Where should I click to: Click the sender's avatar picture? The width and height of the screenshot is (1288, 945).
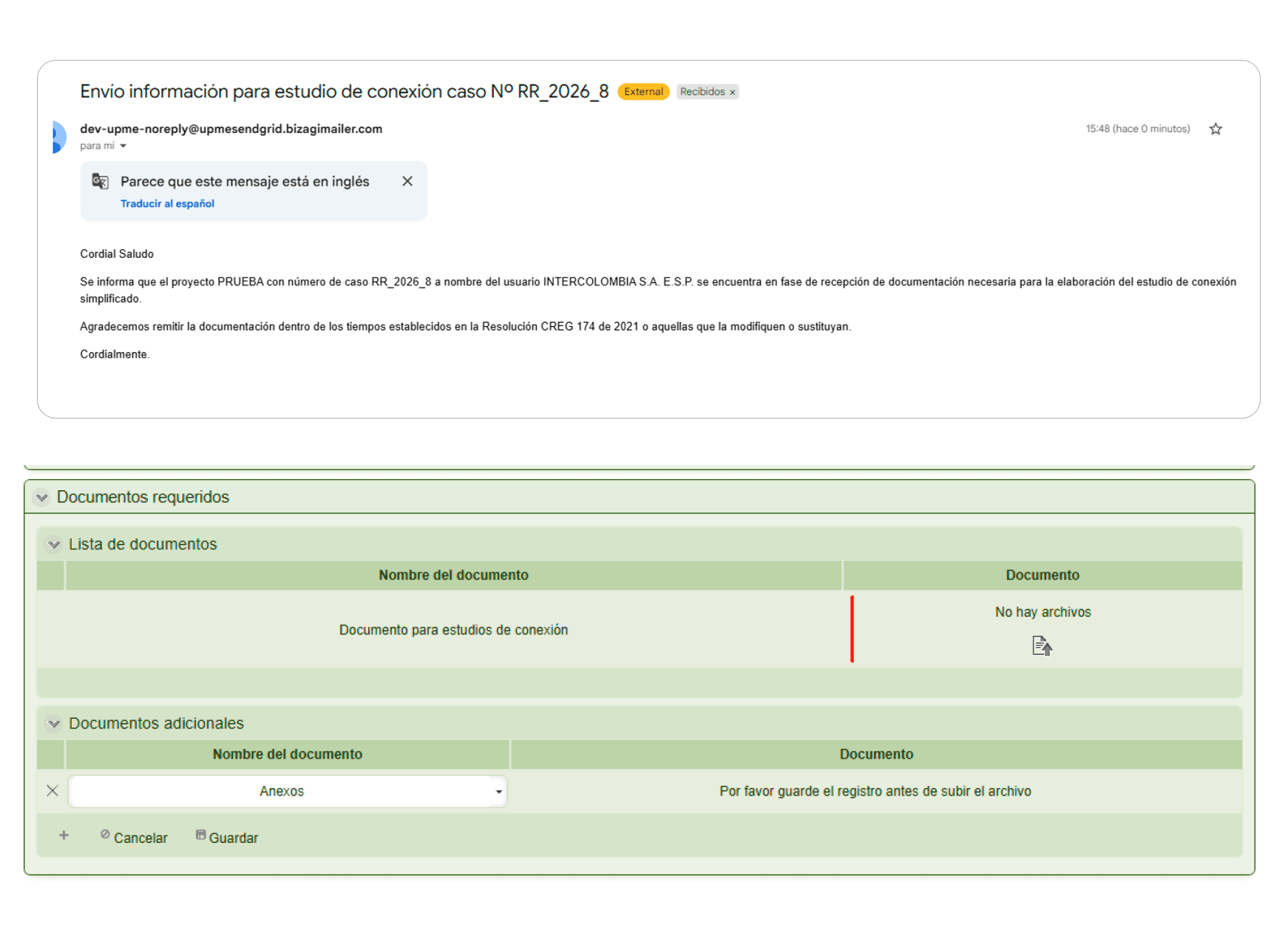click(x=59, y=137)
